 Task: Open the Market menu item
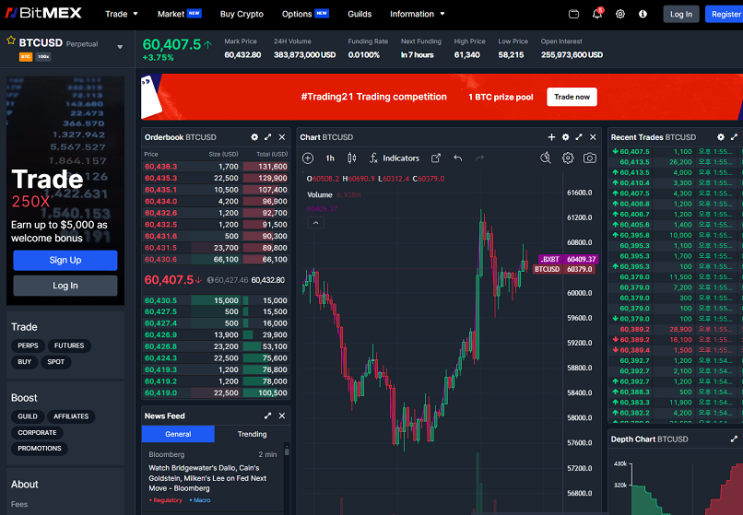coord(179,14)
